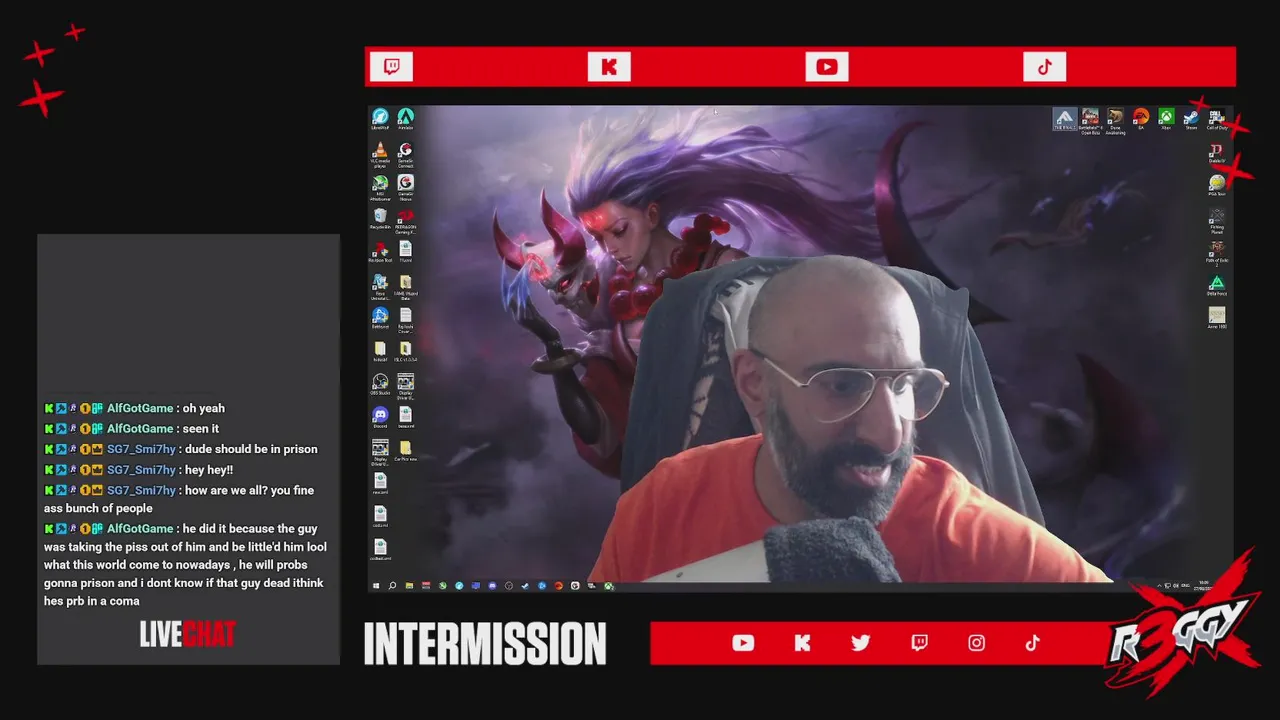The width and height of the screenshot is (1280, 720).
Task: Click the TikTok icon in top banner
Action: tap(1044, 67)
